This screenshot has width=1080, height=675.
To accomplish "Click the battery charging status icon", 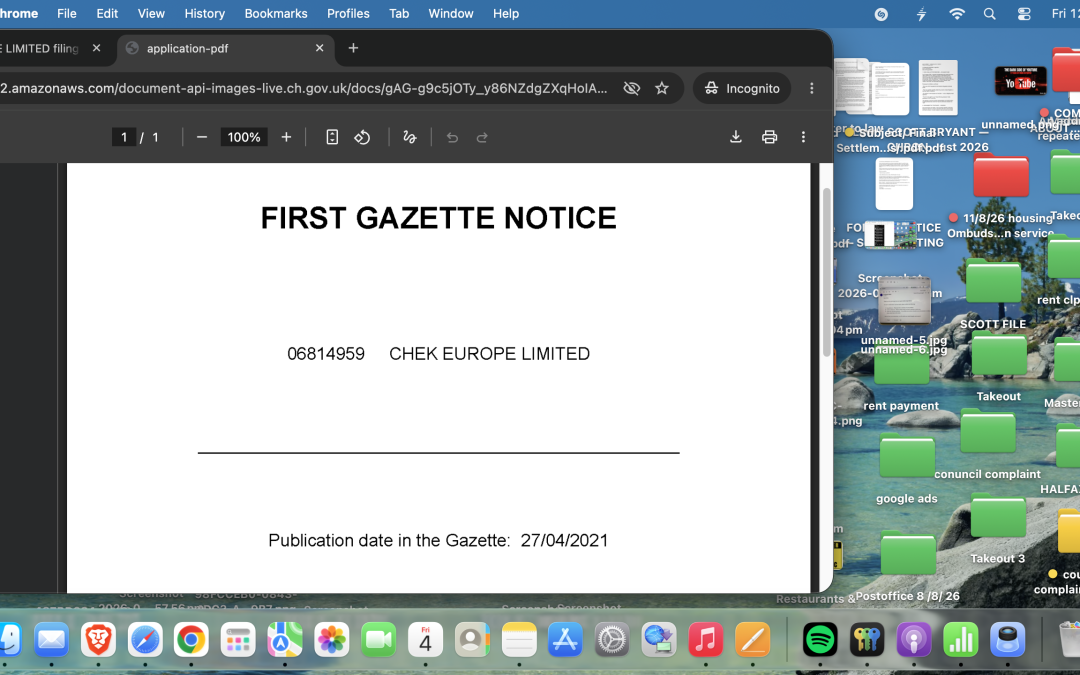I will 921,14.
